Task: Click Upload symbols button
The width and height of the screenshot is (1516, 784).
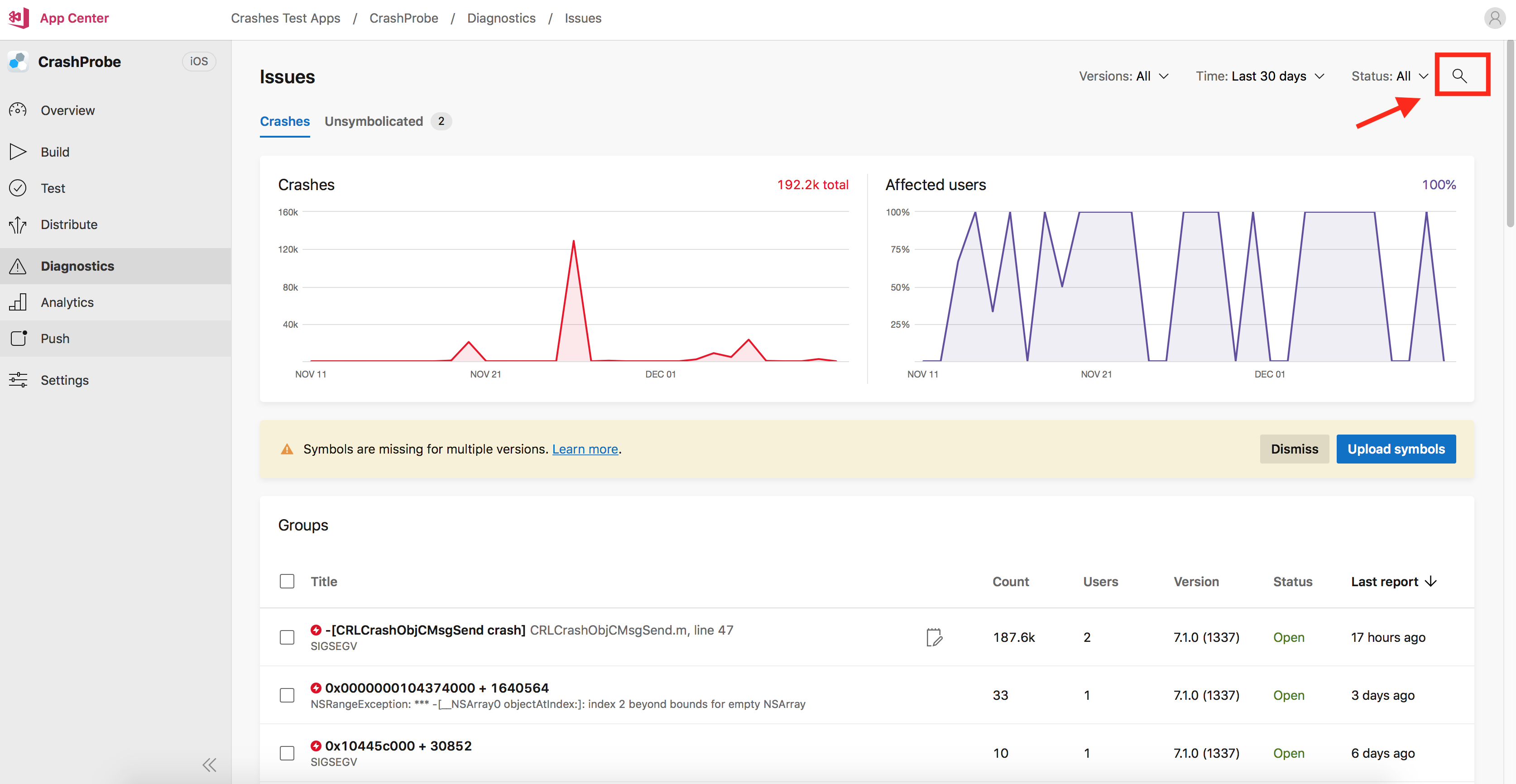Action: click(x=1395, y=448)
